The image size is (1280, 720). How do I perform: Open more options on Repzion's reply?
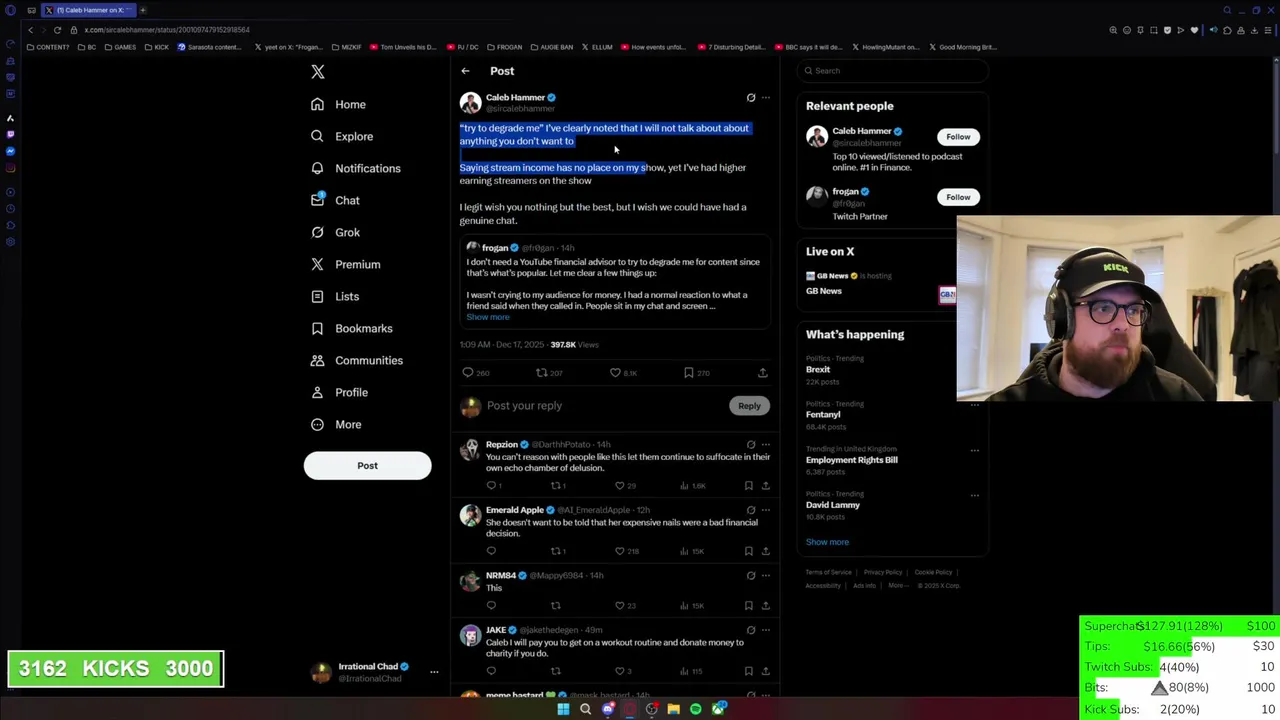pos(766,445)
